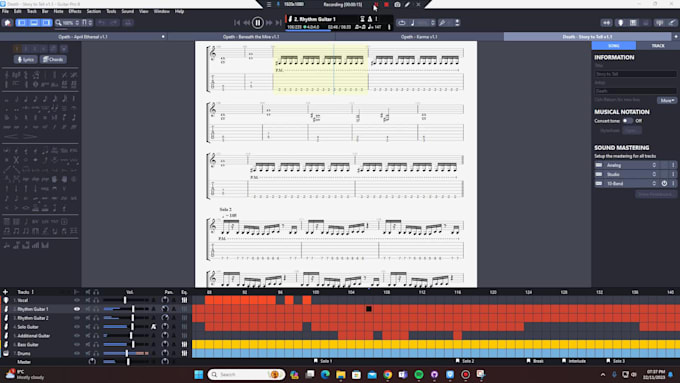
Task: Open options menu for Analog mastering effect
Action: click(673, 165)
